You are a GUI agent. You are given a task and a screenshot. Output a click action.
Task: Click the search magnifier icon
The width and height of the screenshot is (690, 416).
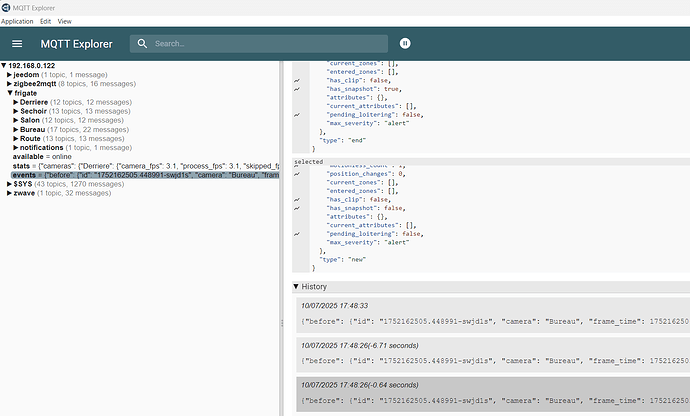142,44
